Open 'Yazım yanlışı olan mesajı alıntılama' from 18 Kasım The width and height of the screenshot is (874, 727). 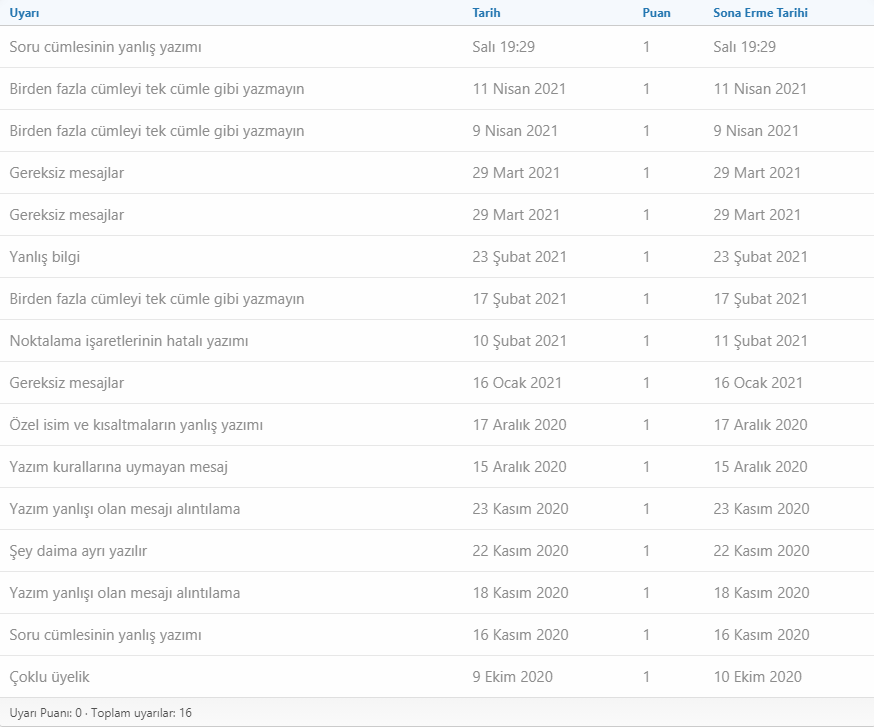[125, 593]
